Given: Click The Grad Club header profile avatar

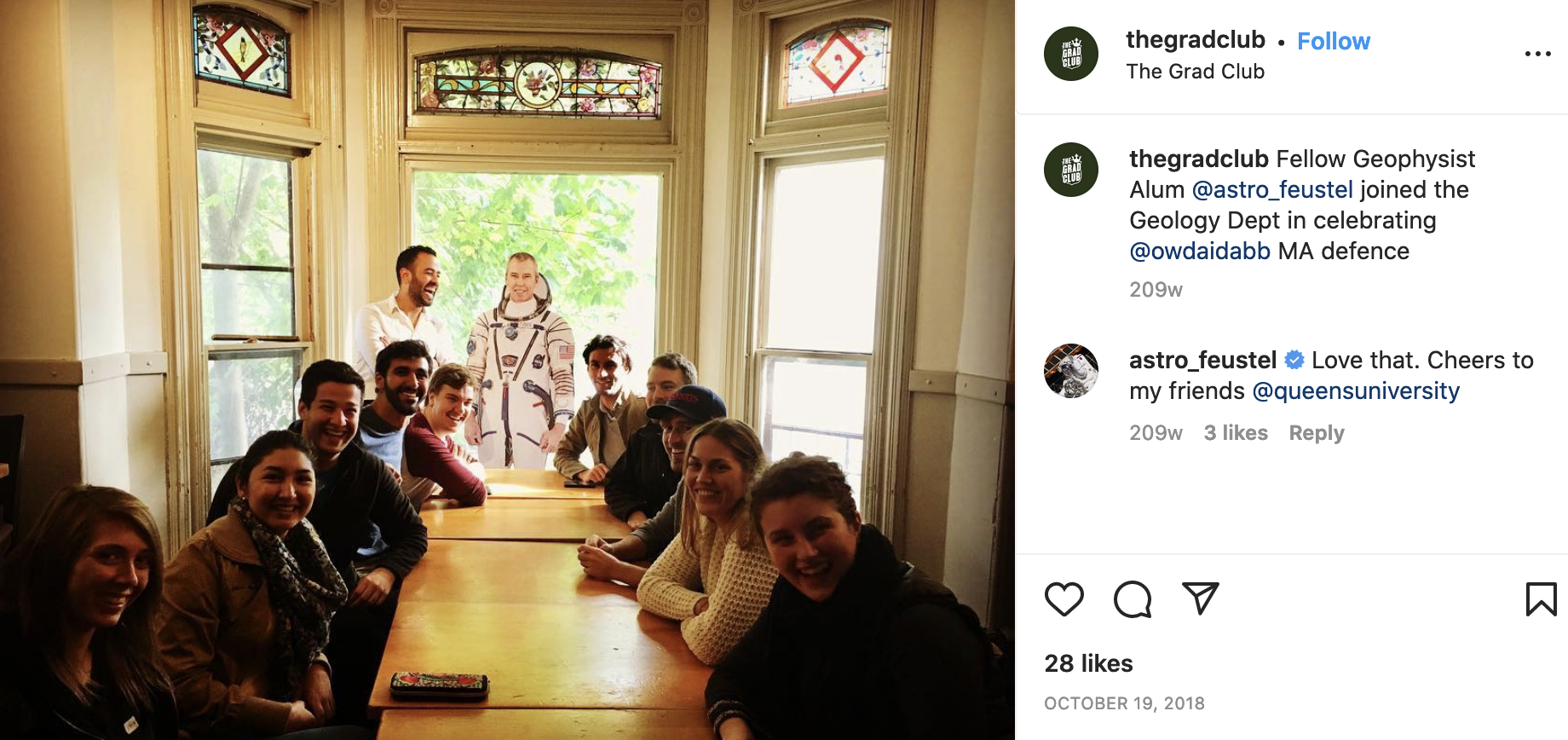Looking at the screenshot, I should tap(1071, 54).
